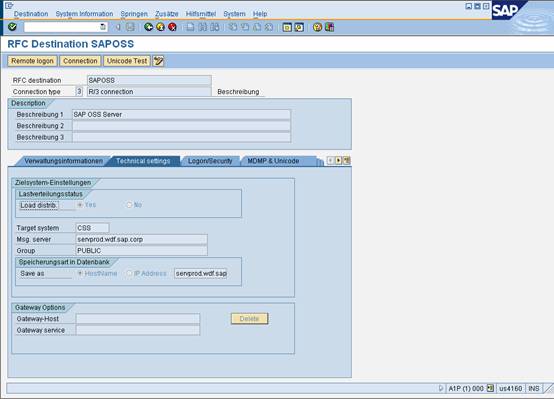Image resolution: width=554 pixels, height=399 pixels.
Task: Click the Save diskette icon in toolbar
Action: pyautogui.click(x=130, y=27)
